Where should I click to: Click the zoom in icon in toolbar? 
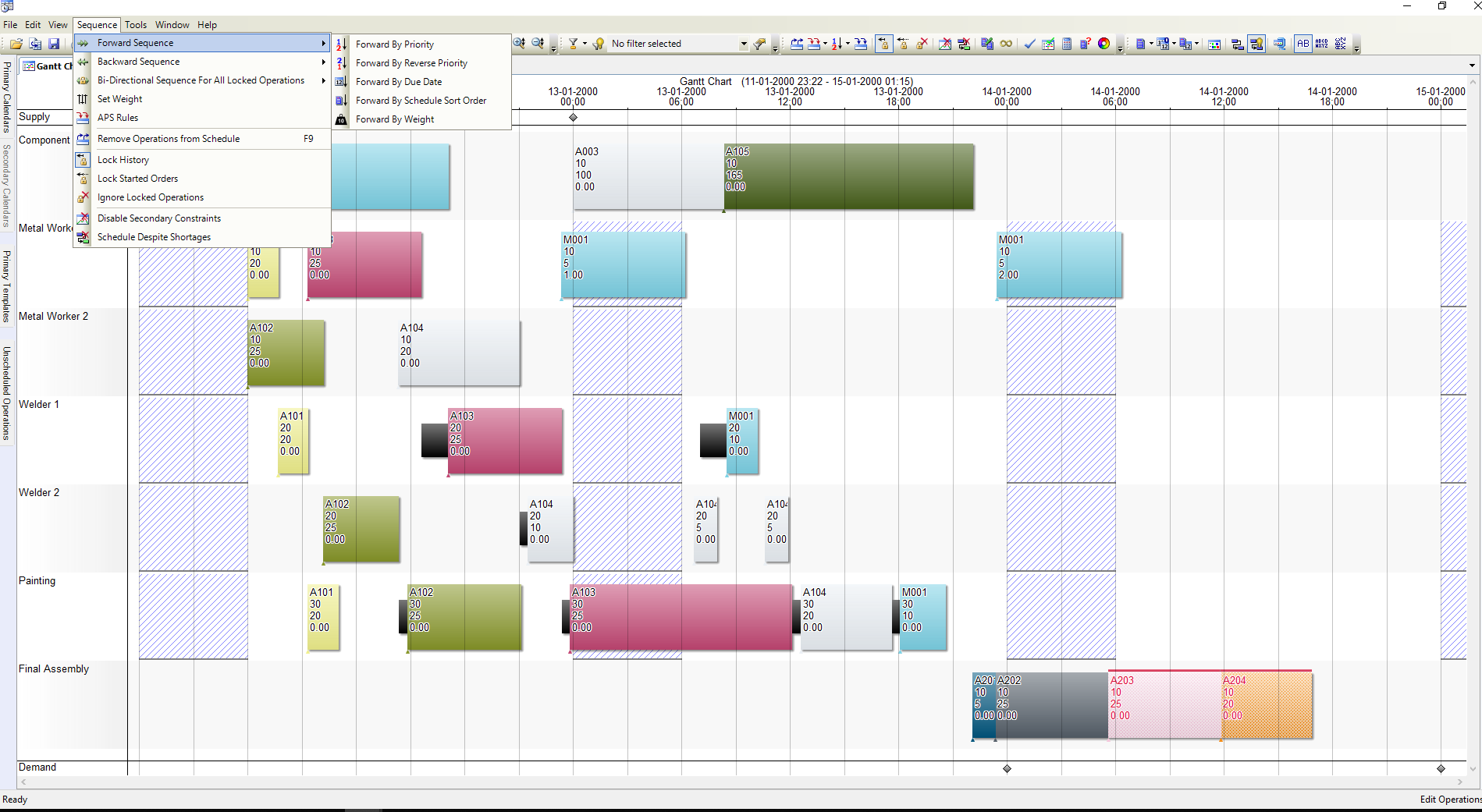[x=519, y=44]
